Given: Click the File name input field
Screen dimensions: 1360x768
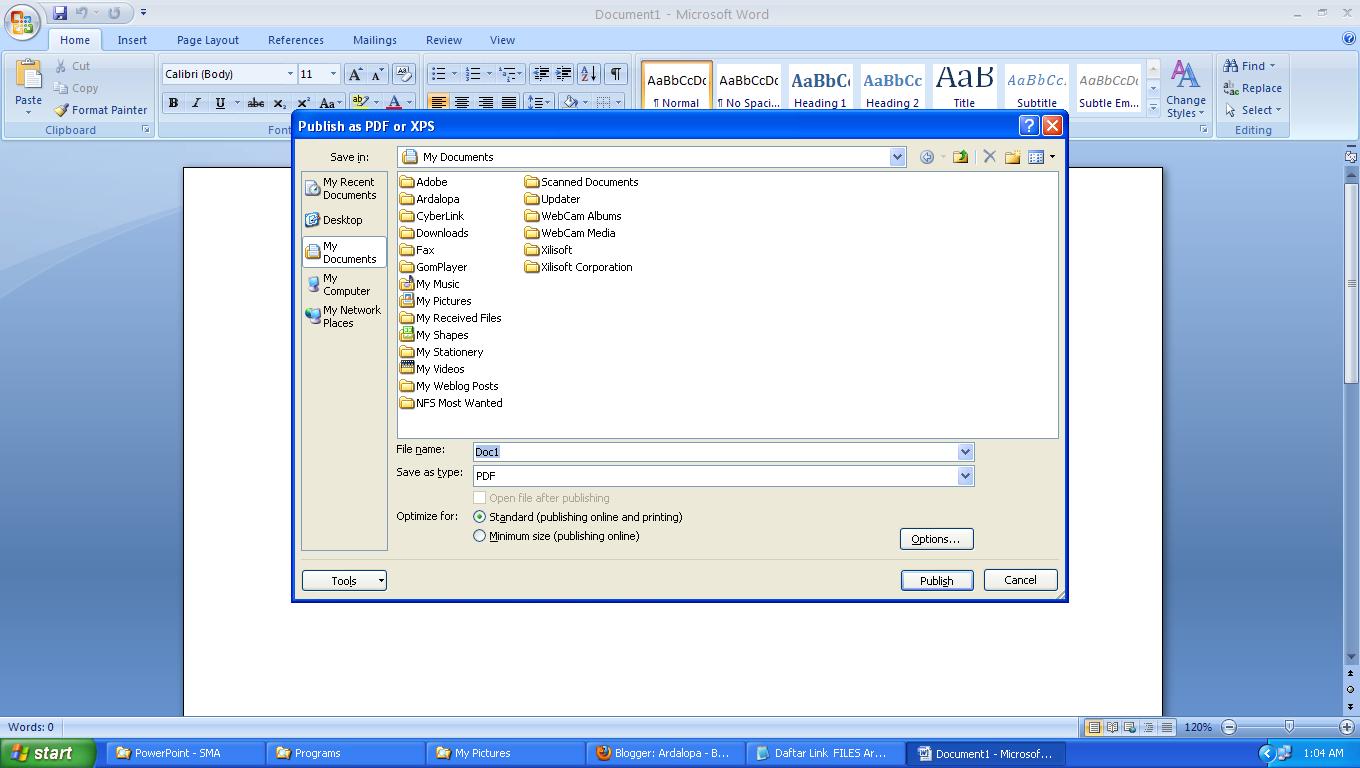Looking at the screenshot, I should pyautogui.click(x=716, y=452).
